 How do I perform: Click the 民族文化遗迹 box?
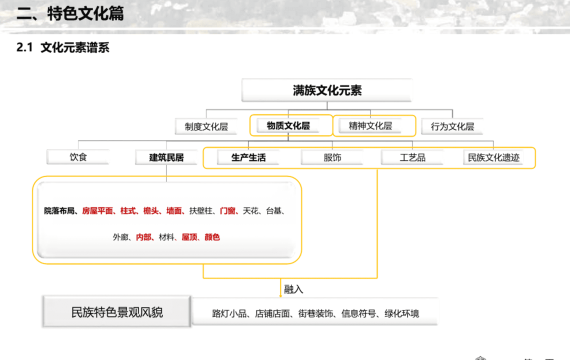[x=493, y=157]
